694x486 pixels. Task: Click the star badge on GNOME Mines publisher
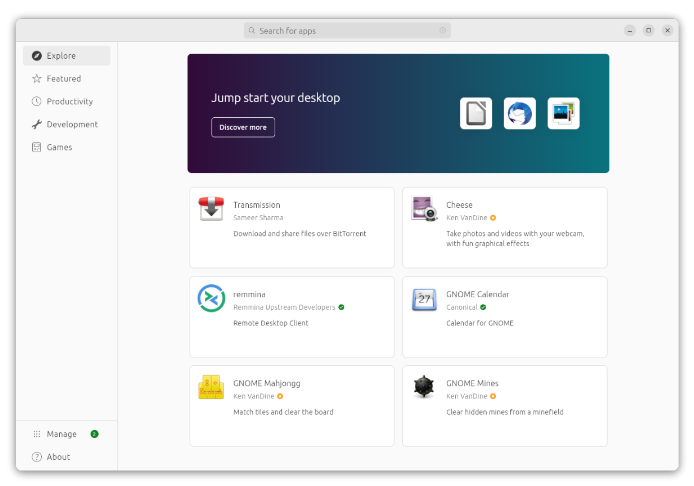(493, 396)
